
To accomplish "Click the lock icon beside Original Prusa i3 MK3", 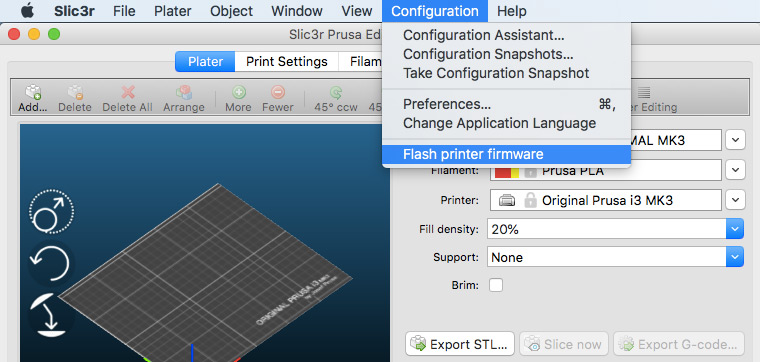I will (x=530, y=200).
